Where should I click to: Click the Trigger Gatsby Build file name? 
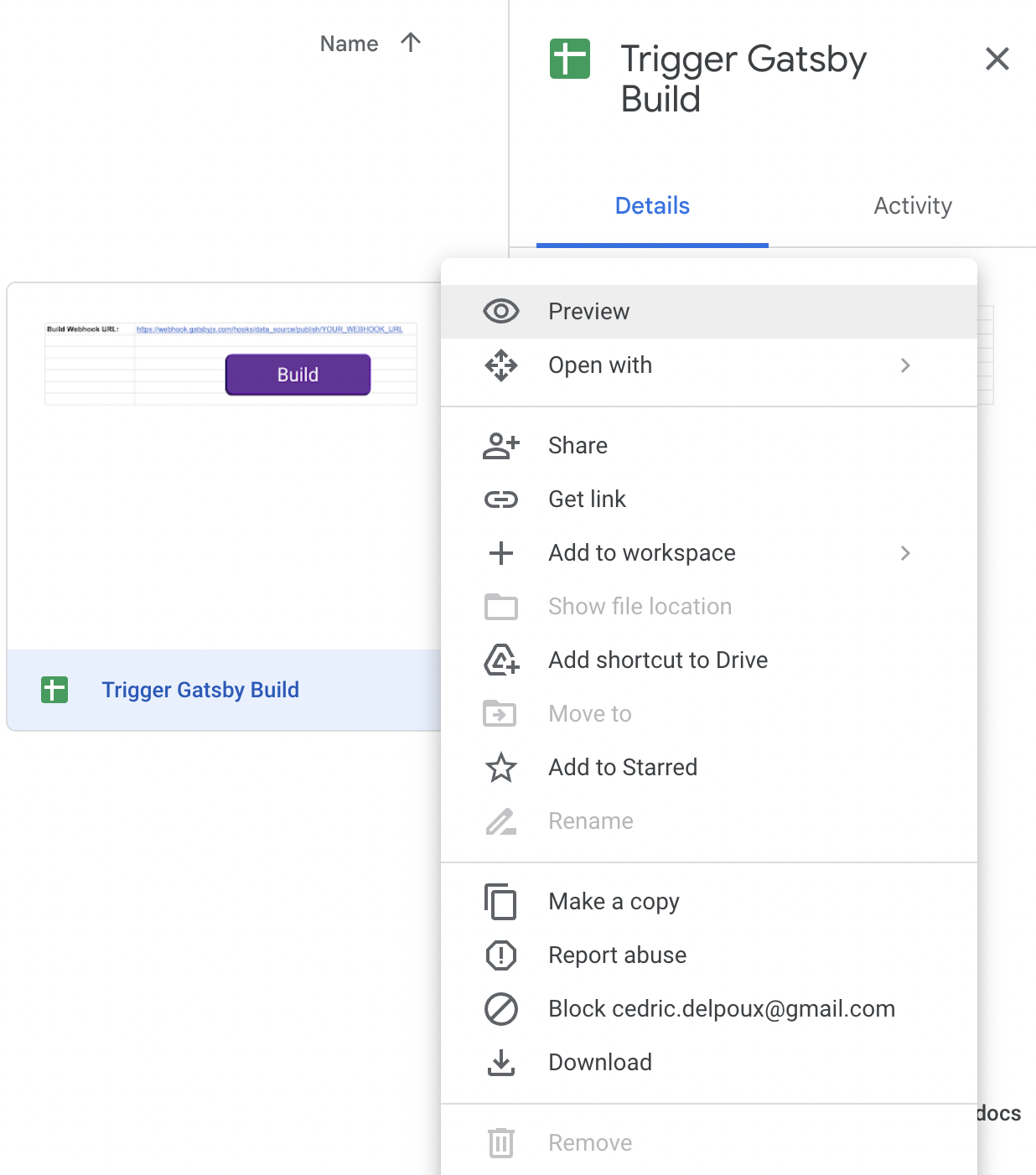200,690
